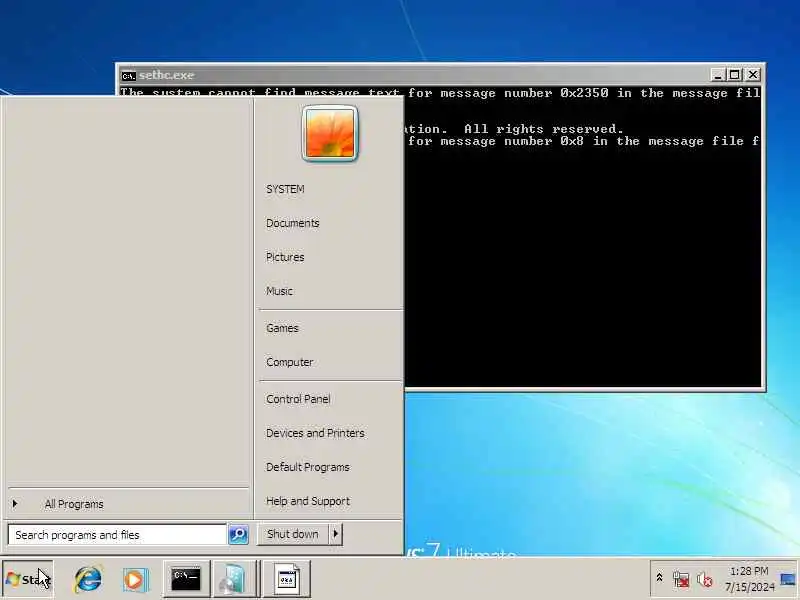Image resolution: width=800 pixels, height=600 pixels.
Task: Open the installer disc taskbar icon
Action: point(235,579)
